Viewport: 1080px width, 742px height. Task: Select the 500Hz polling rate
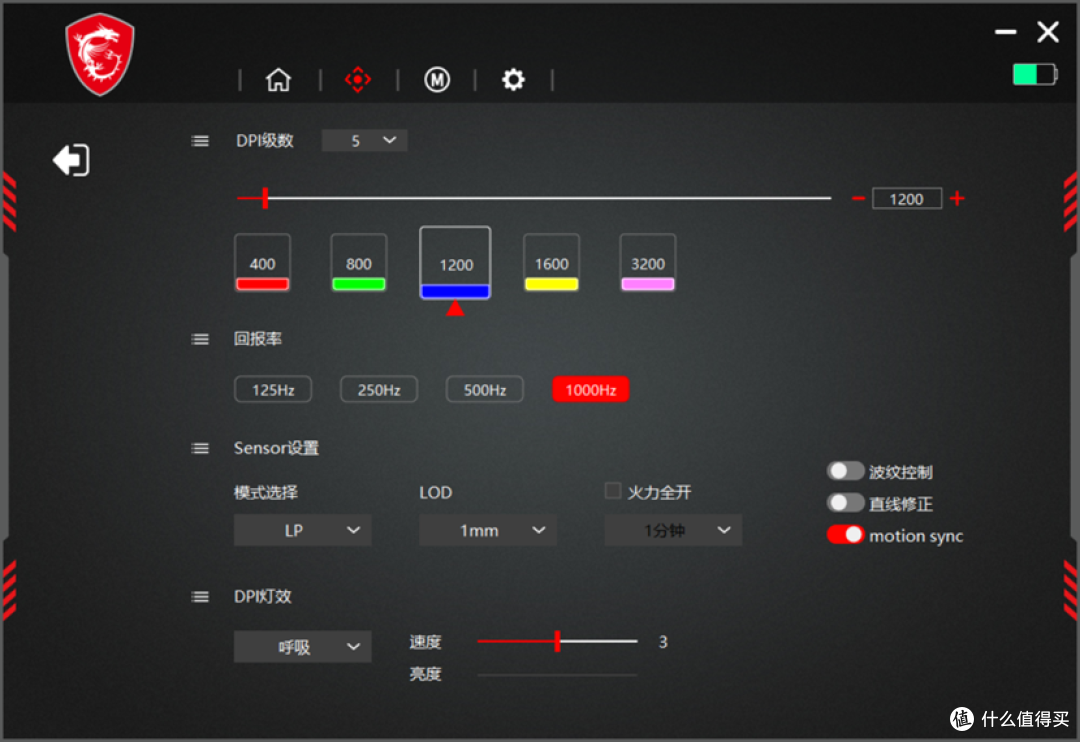pos(484,389)
